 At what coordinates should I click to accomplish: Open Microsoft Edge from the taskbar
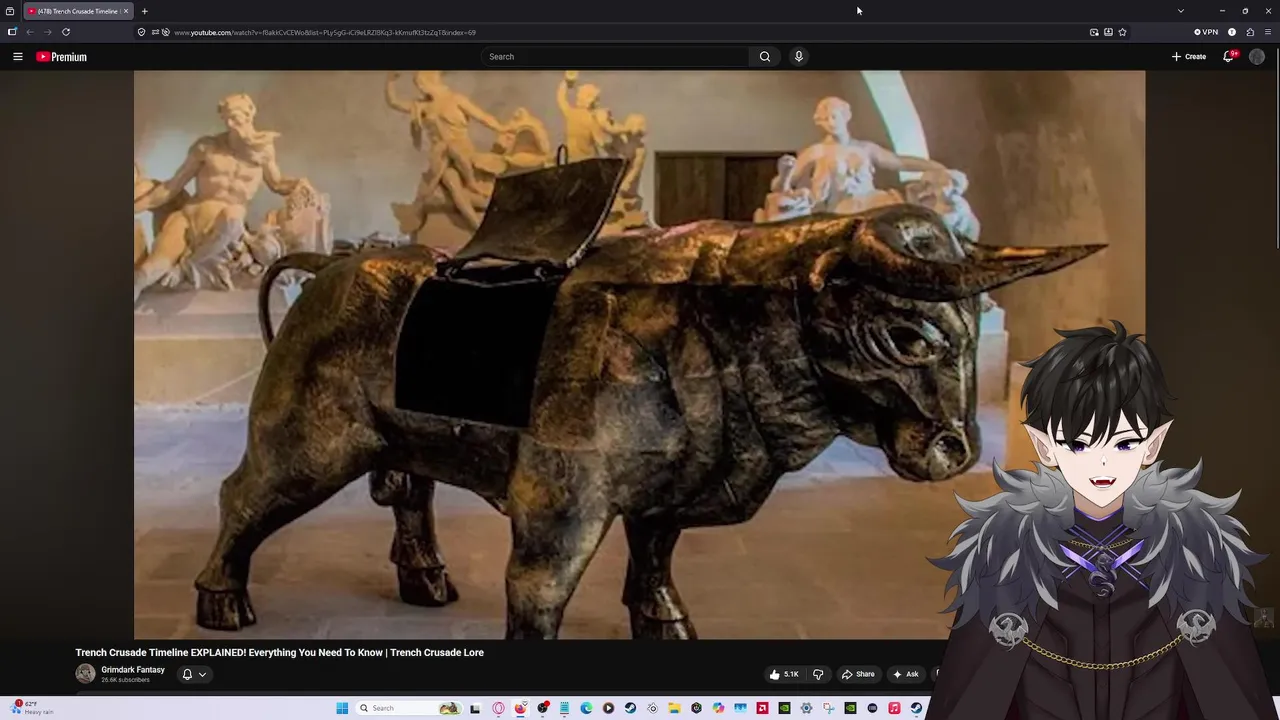[x=586, y=708]
